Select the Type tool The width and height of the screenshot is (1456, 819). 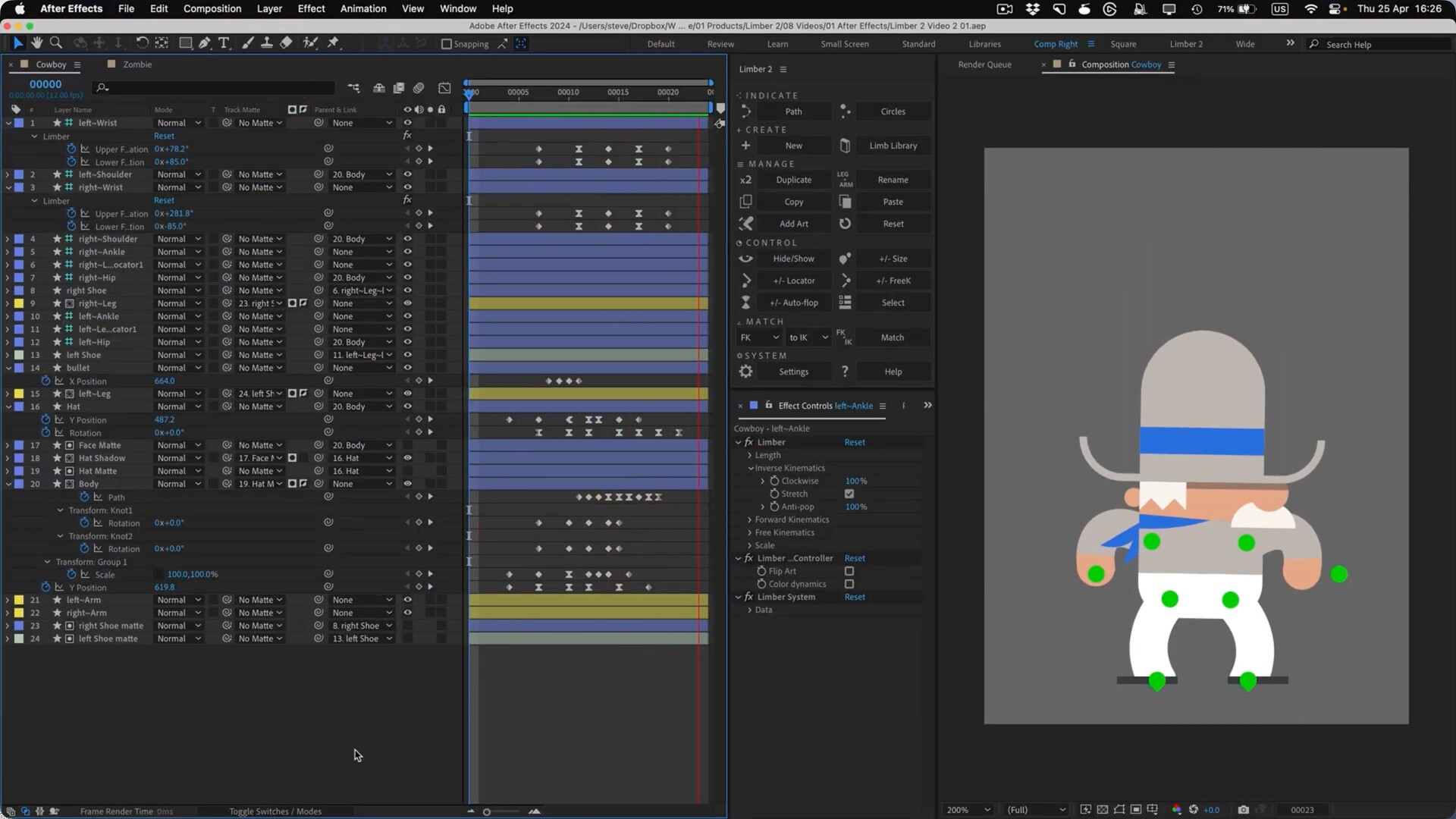[x=224, y=43]
